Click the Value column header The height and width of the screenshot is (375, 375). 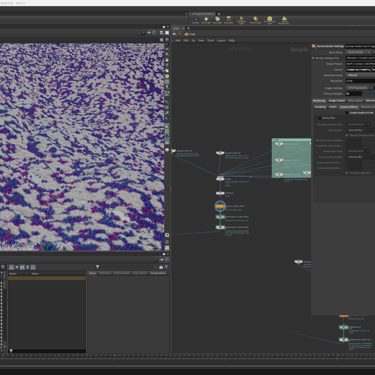tap(35, 274)
